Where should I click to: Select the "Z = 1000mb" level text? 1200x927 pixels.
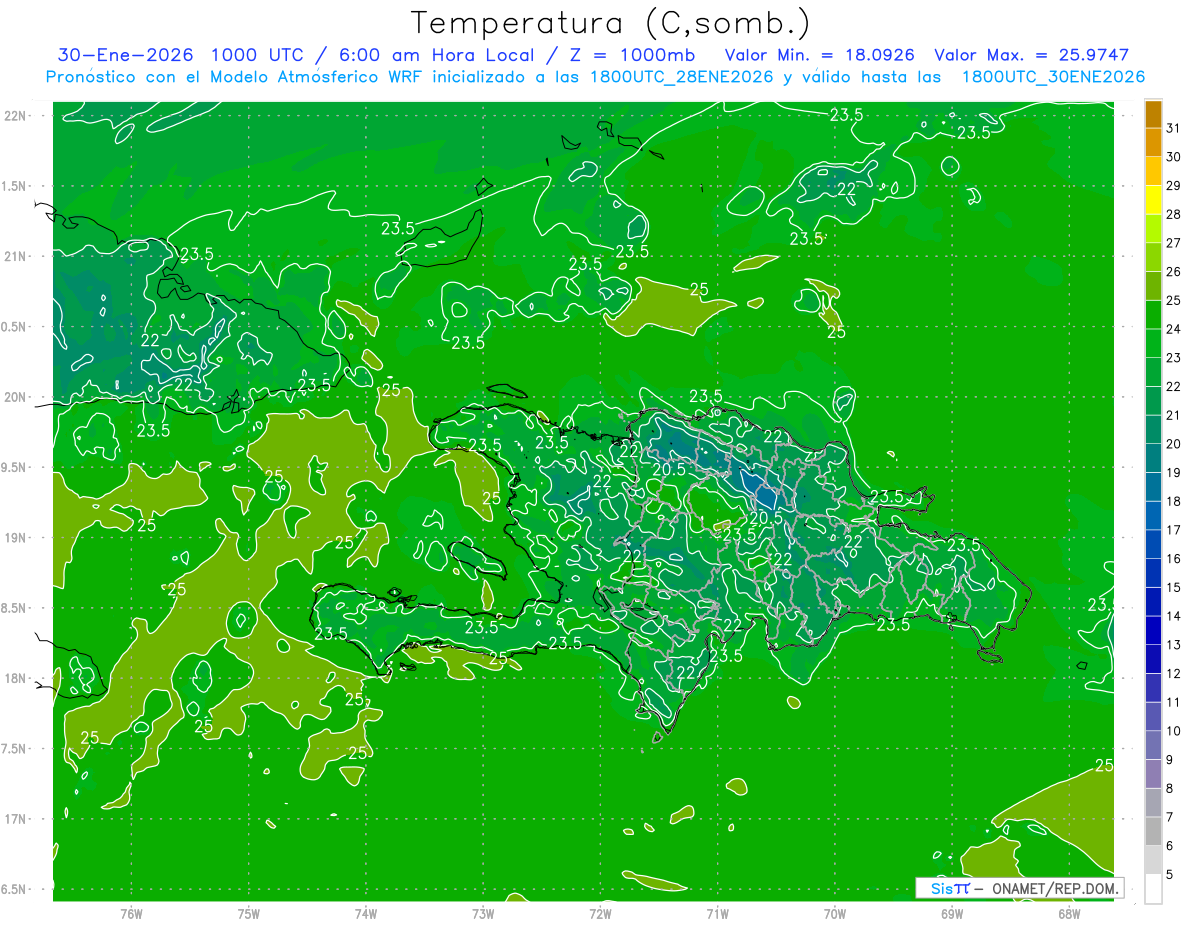click(x=632, y=55)
